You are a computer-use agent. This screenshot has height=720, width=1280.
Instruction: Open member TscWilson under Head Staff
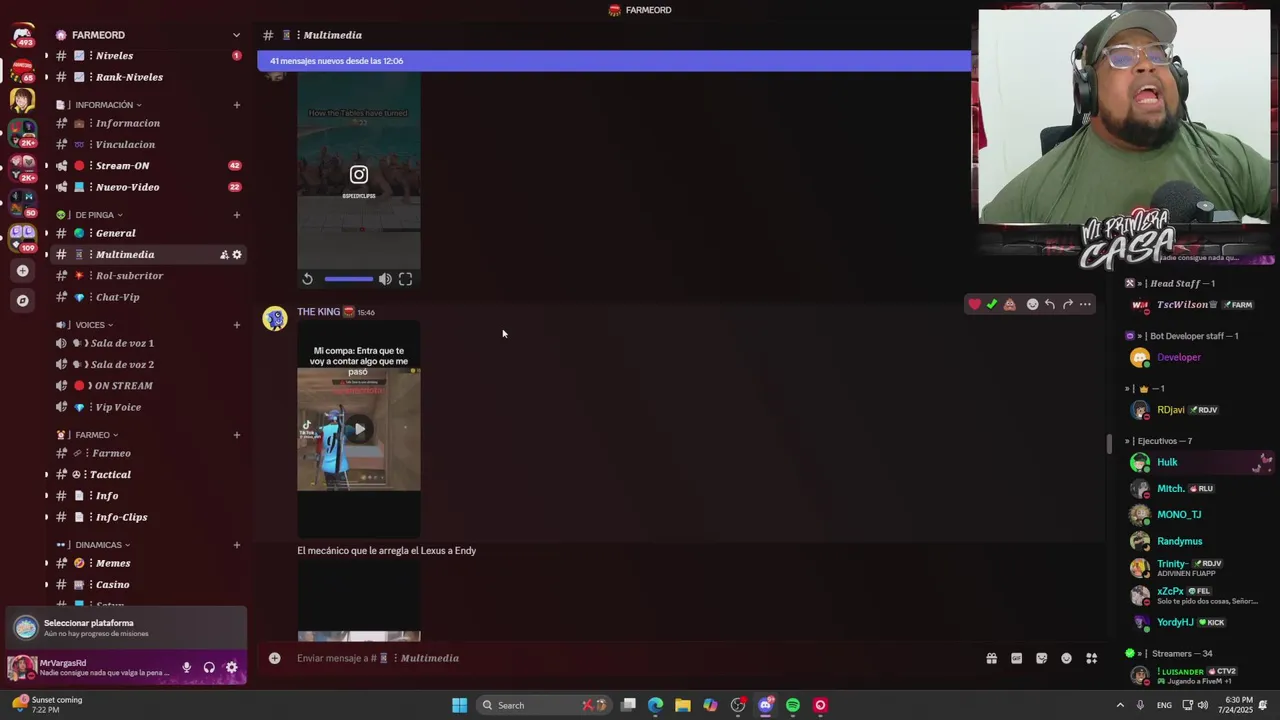point(1198,305)
